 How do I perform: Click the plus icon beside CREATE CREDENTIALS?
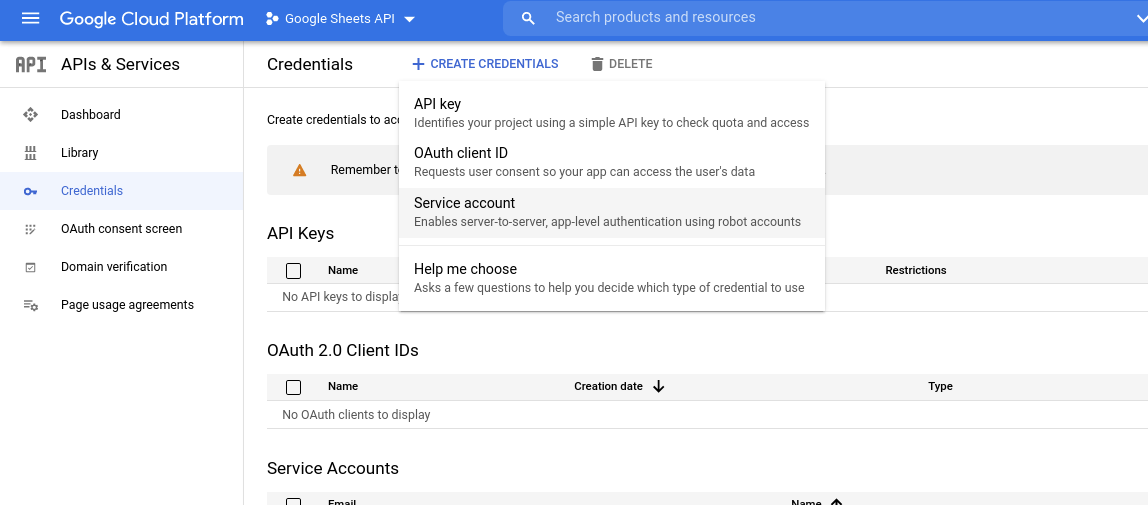[418, 64]
